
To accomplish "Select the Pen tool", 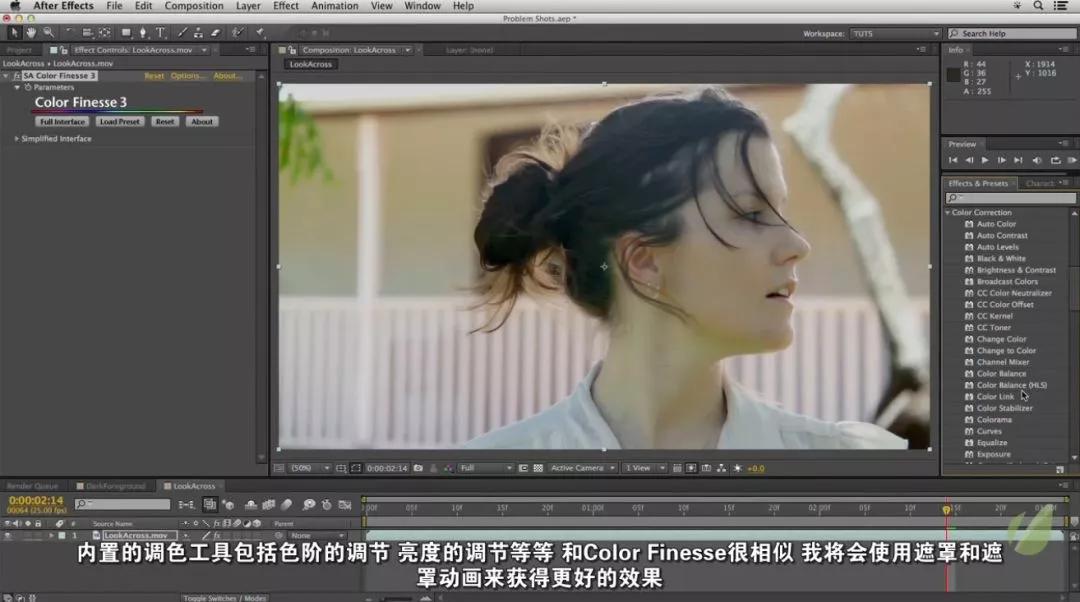I will pos(141,33).
